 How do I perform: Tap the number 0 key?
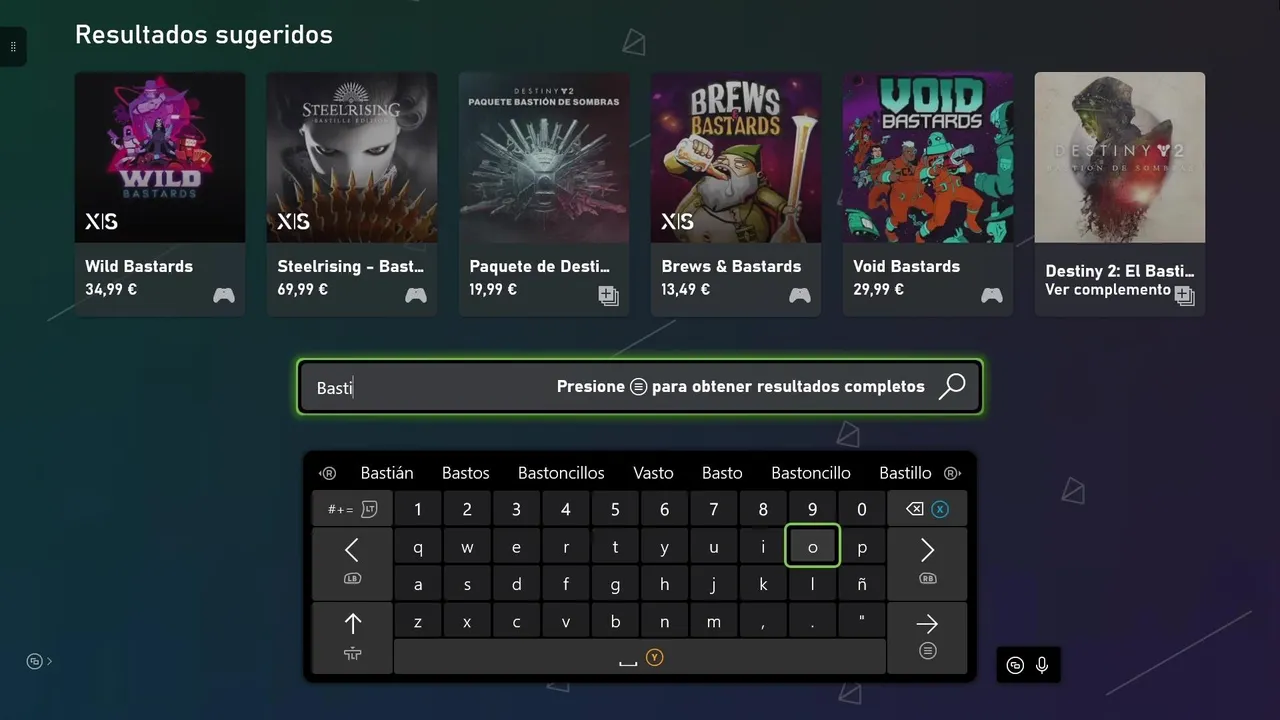861,509
